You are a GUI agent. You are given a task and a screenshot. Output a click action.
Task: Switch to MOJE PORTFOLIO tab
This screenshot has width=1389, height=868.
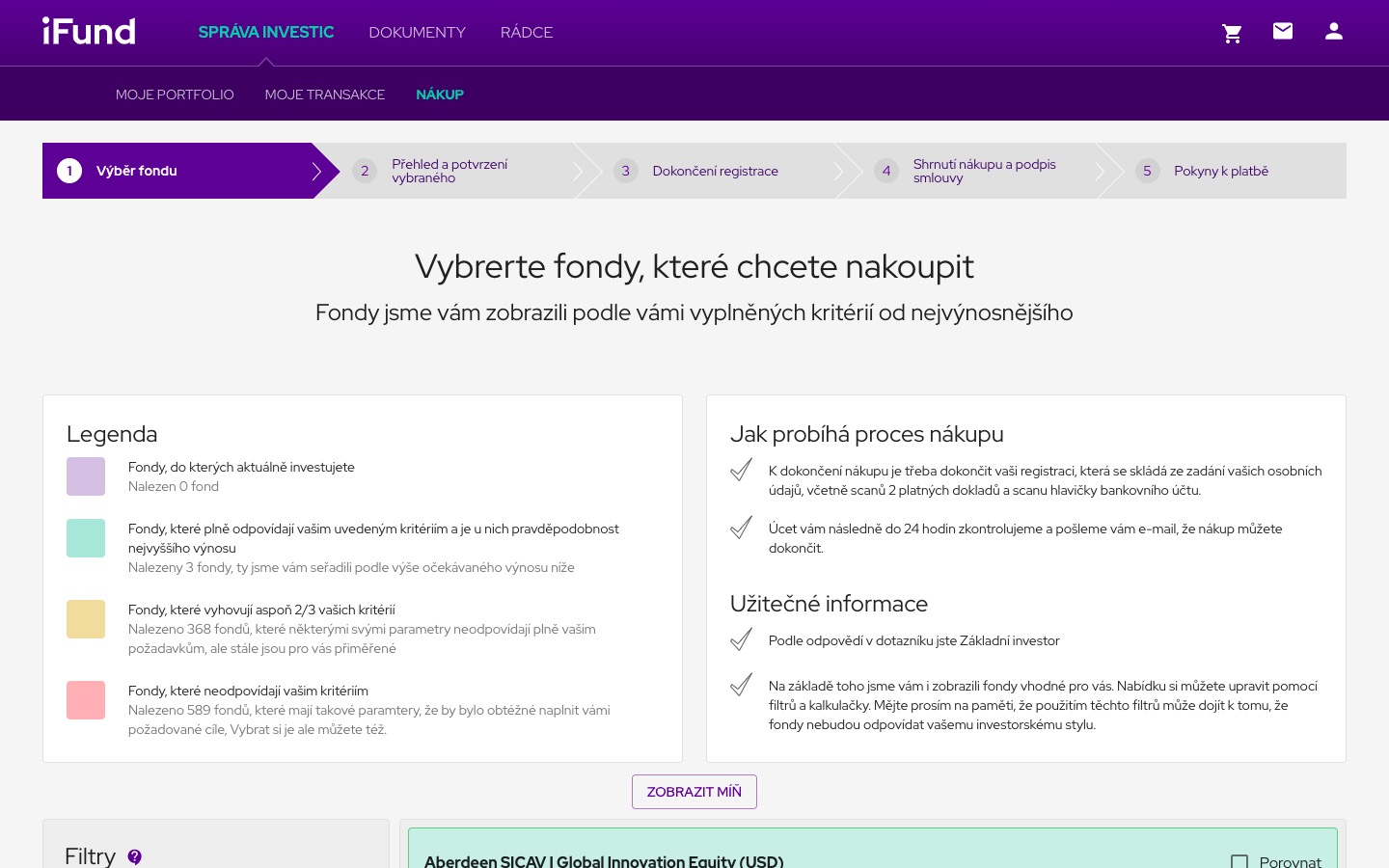point(175,94)
